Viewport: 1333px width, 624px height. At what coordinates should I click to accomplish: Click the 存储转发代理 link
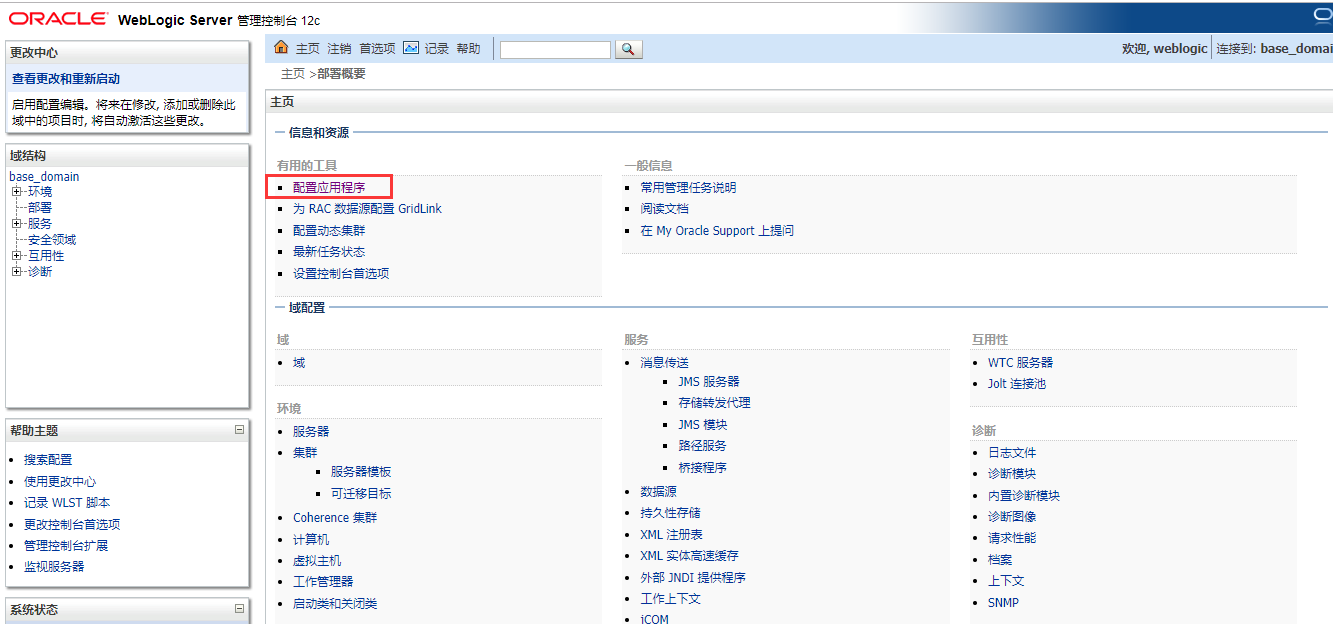pyautogui.click(x=714, y=403)
